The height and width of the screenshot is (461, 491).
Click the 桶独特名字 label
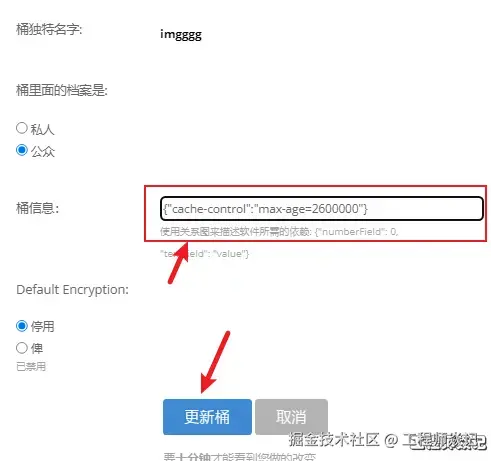click(49, 29)
